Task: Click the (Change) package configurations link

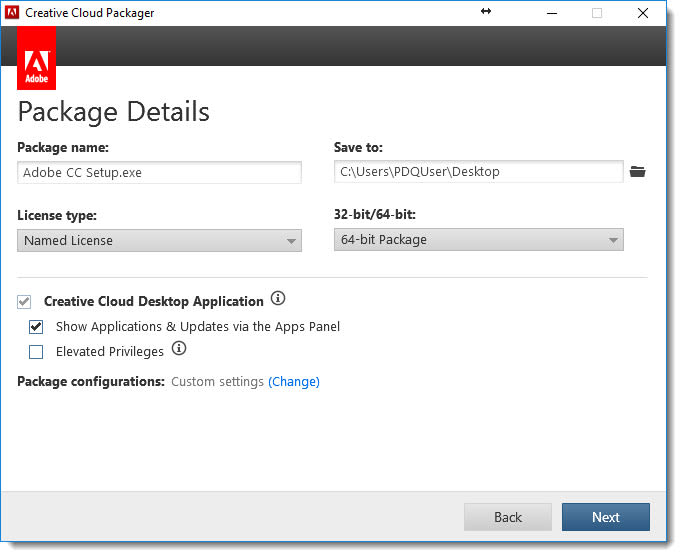Action: [x=294, y=382]
